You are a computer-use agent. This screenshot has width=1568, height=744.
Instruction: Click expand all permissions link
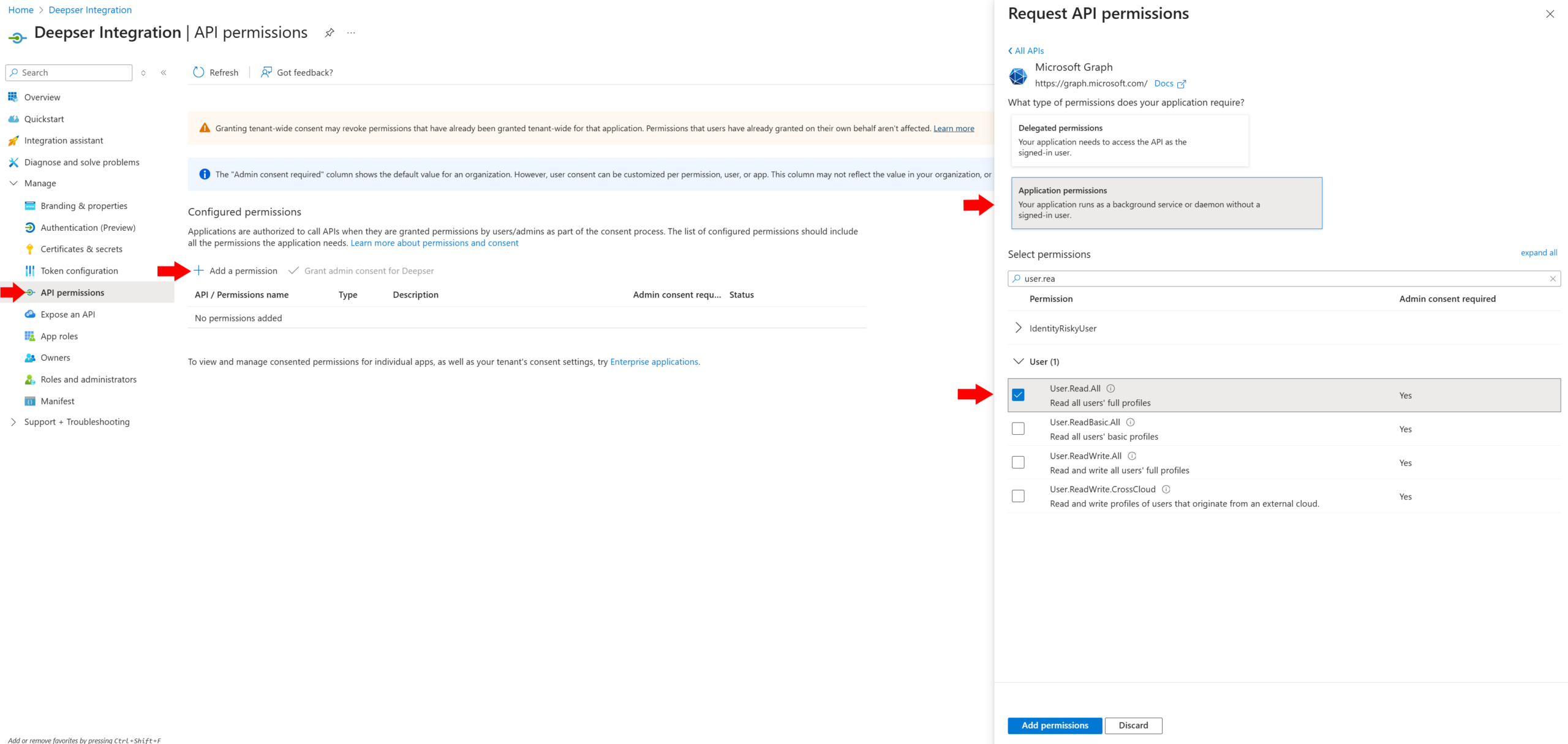[x=1539, y=253]
